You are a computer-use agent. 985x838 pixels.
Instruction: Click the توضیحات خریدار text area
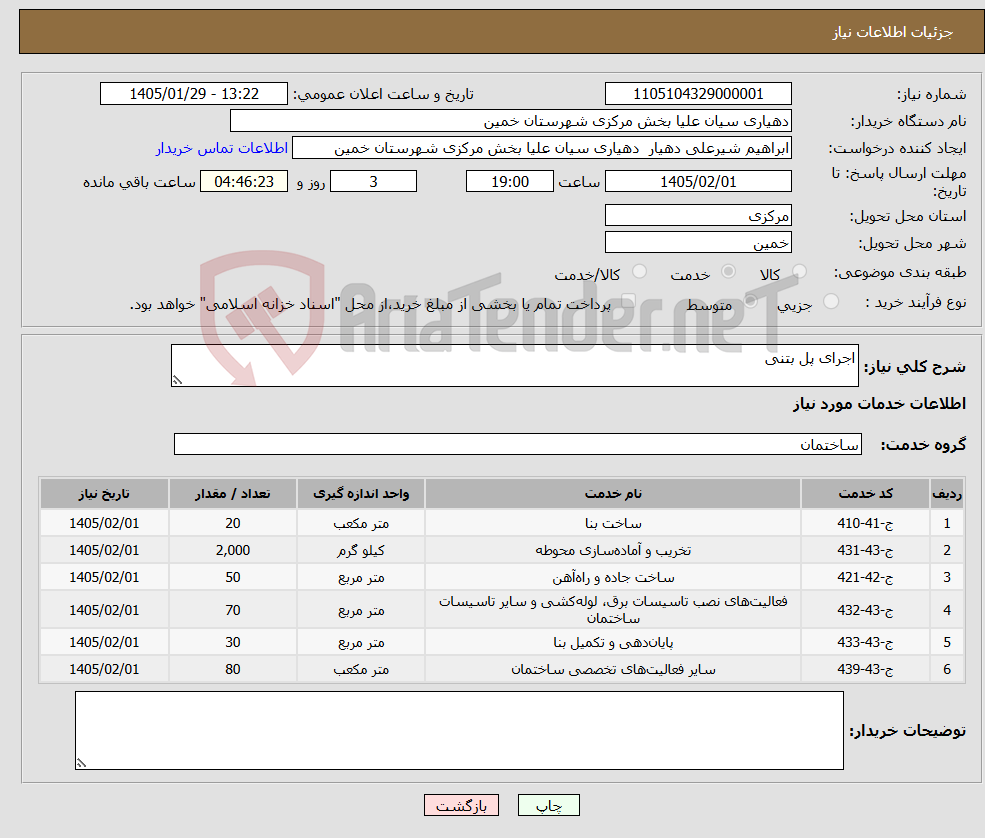pyautogui.click(x=459, y=731)
